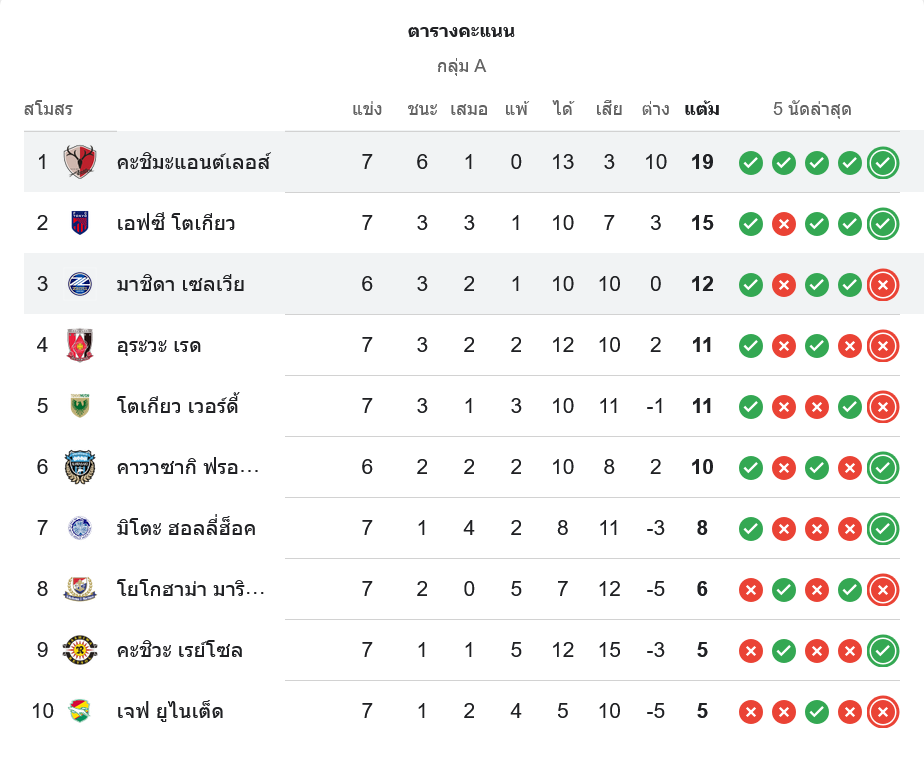This screenshot has width=924, height=759.
Task: Click the 5 นัดล่าสุด column header
Action: click(812, 109)
